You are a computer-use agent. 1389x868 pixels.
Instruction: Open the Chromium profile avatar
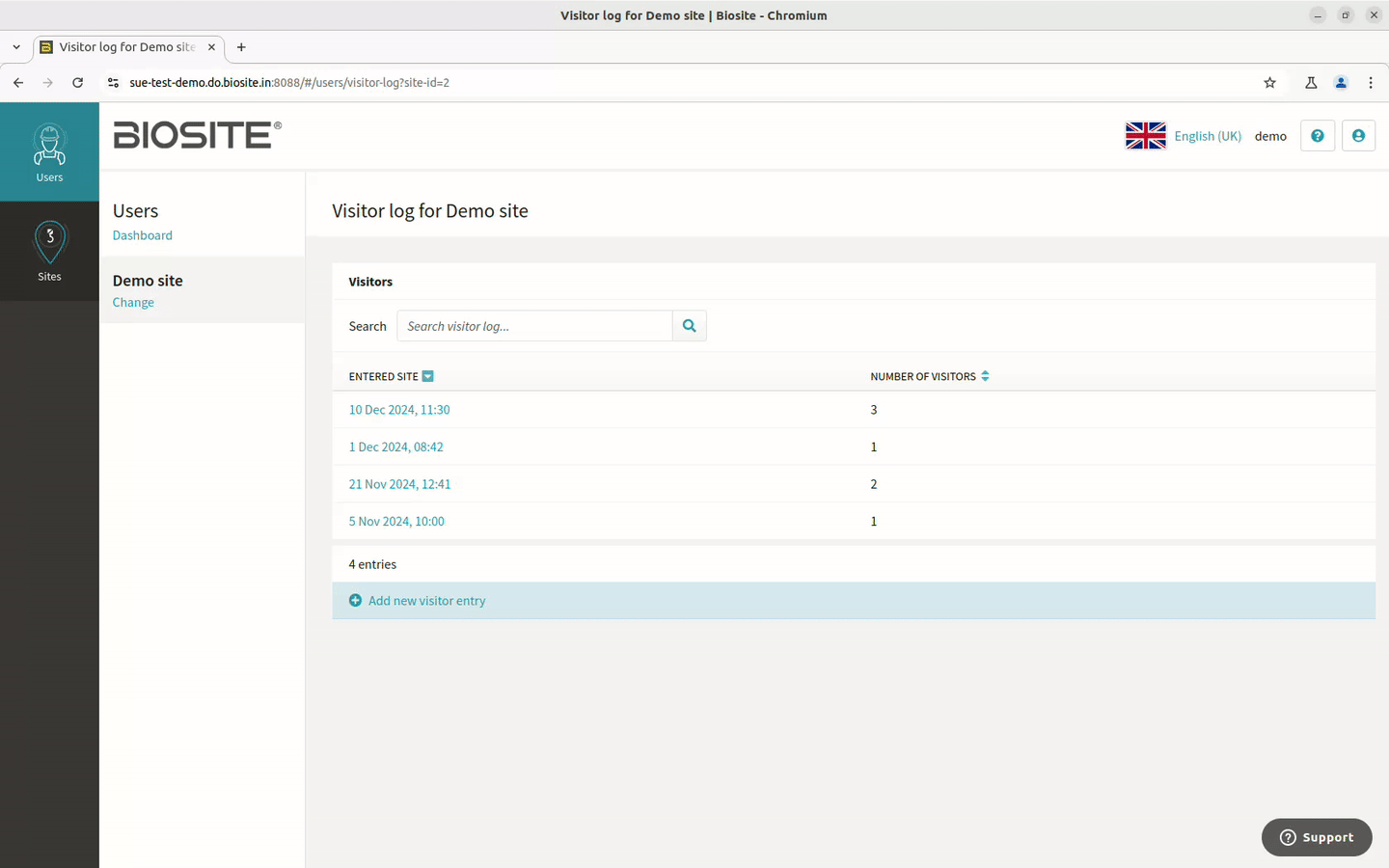click(1341, 83)
